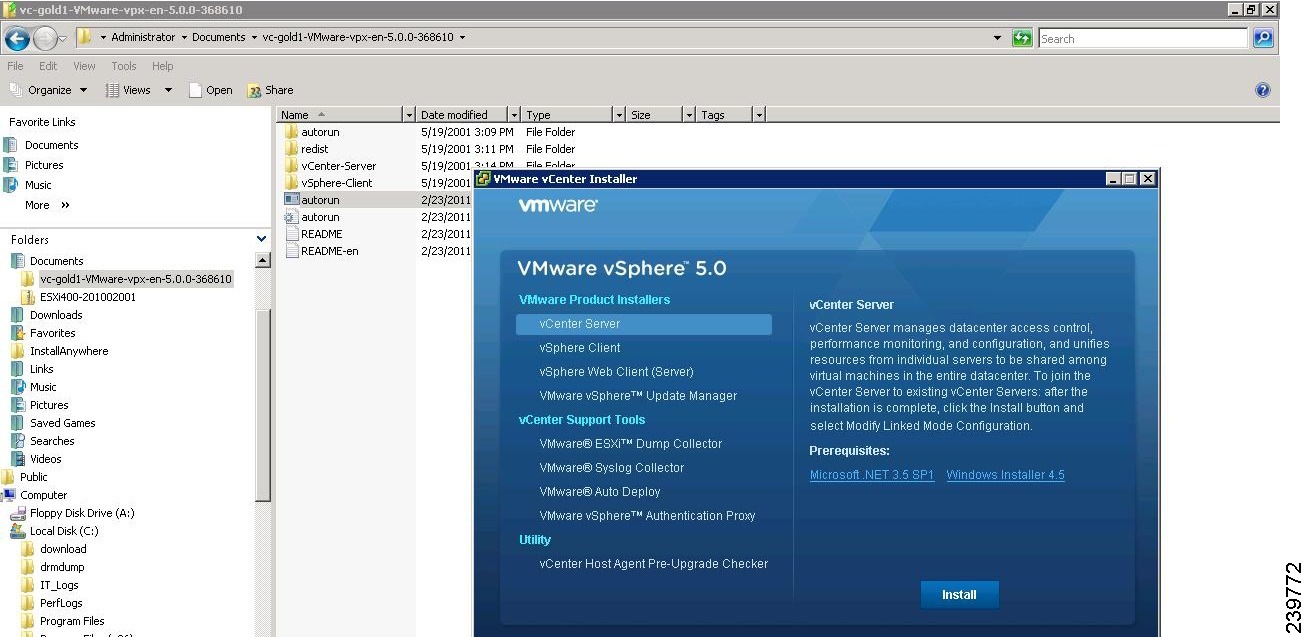Select ESXi400-201002001 folder in the tree
The width and height of the screenshot is (1306, 637).
[x=88, y=297]
